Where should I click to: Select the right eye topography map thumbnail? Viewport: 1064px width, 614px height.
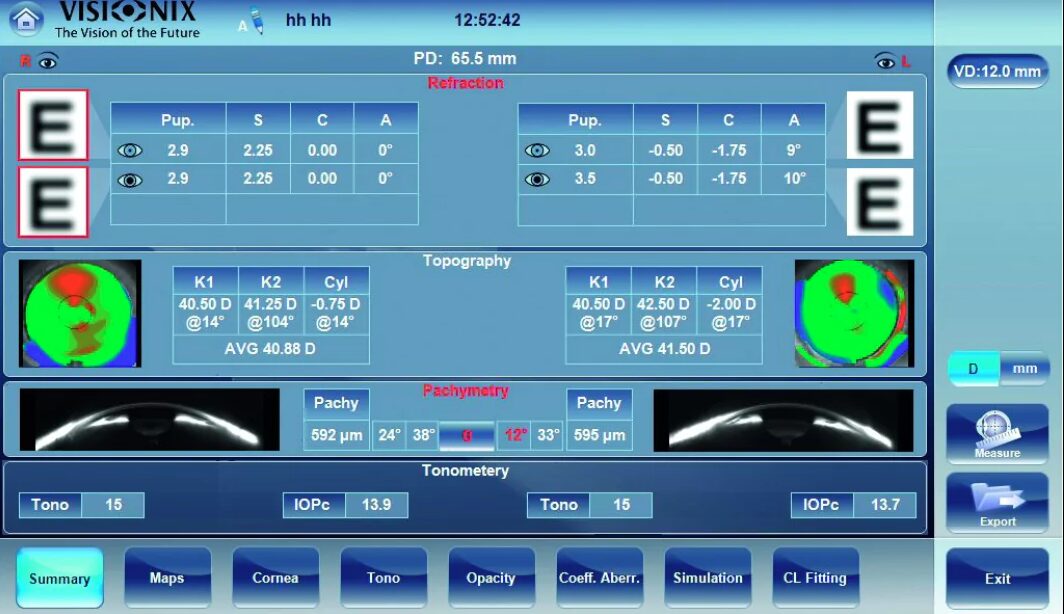pyautogui.click(x=81, y=313)
